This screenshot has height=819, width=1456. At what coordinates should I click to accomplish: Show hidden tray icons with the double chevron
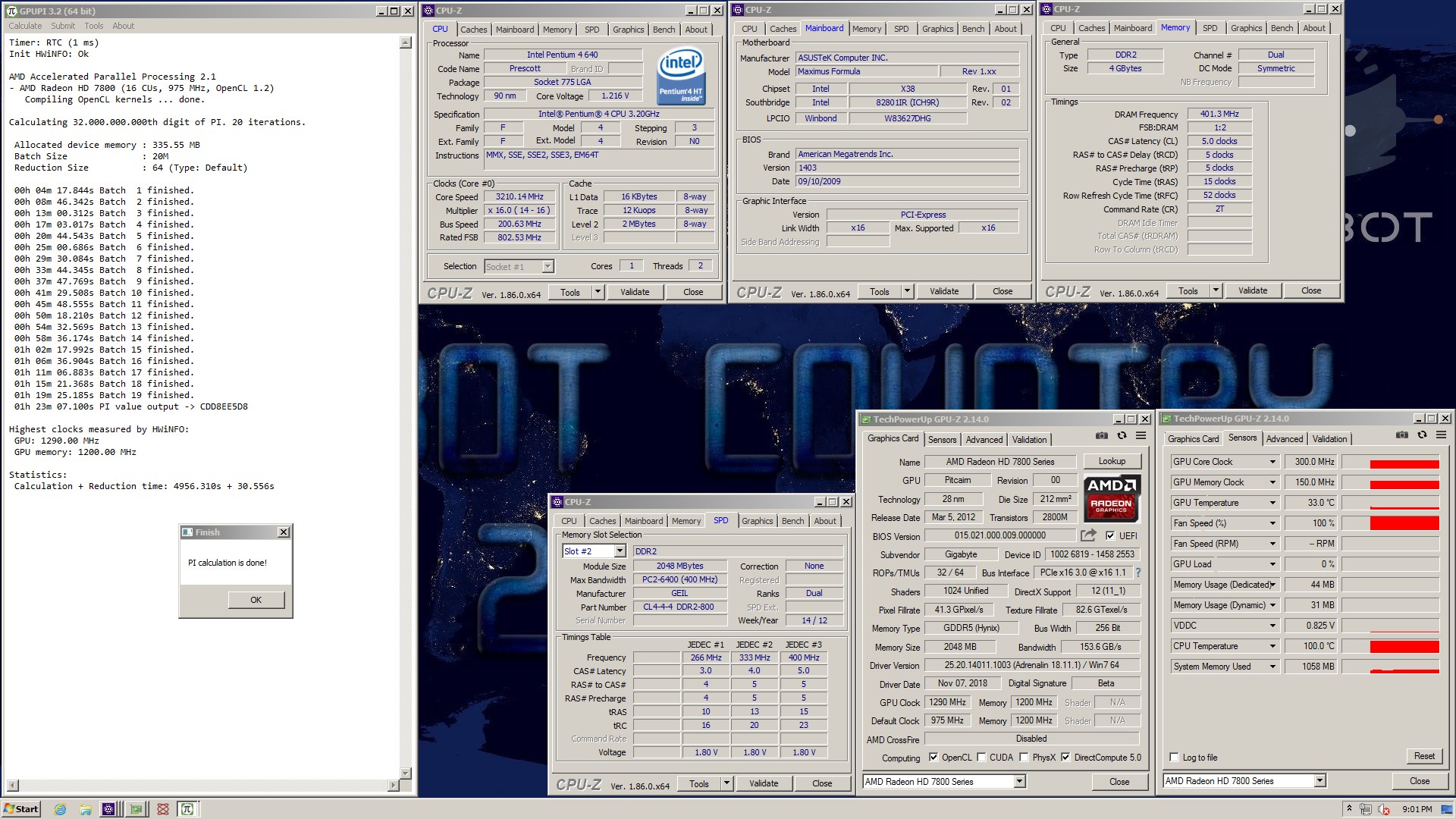pyautogui.click(x=1349, y=808)
